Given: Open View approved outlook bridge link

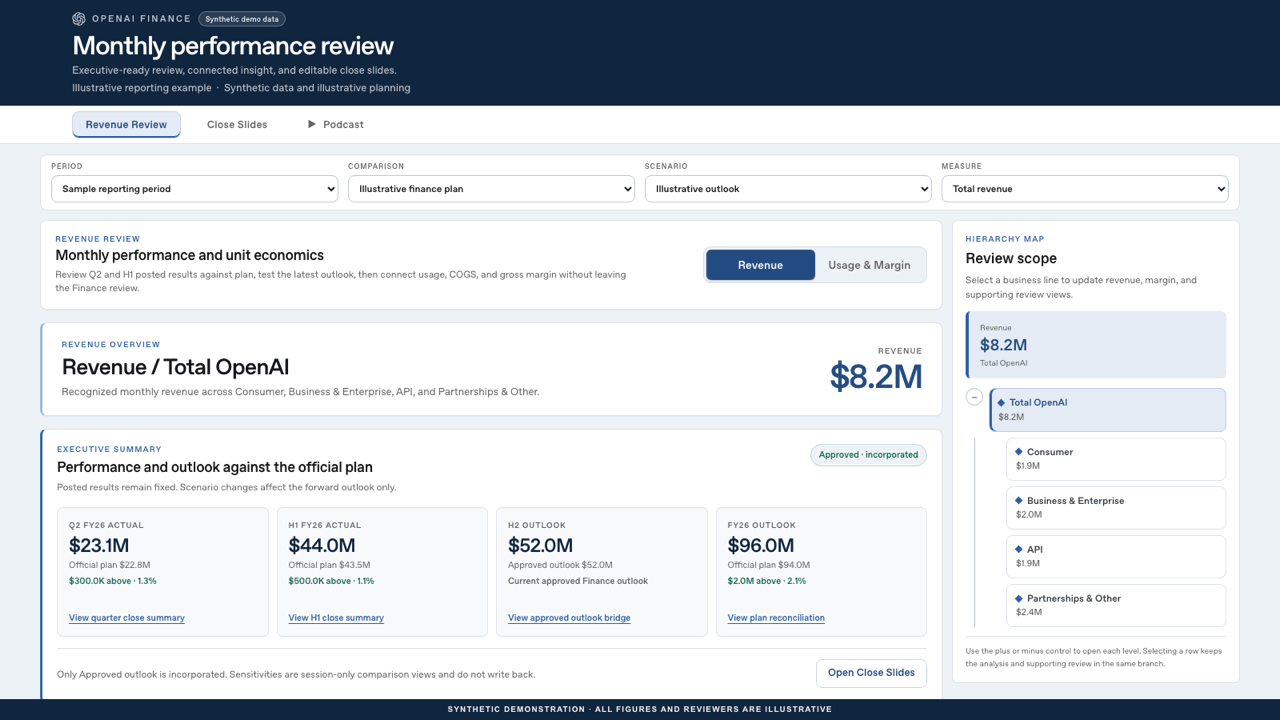Looking at the screenshot, I should 569,618.
